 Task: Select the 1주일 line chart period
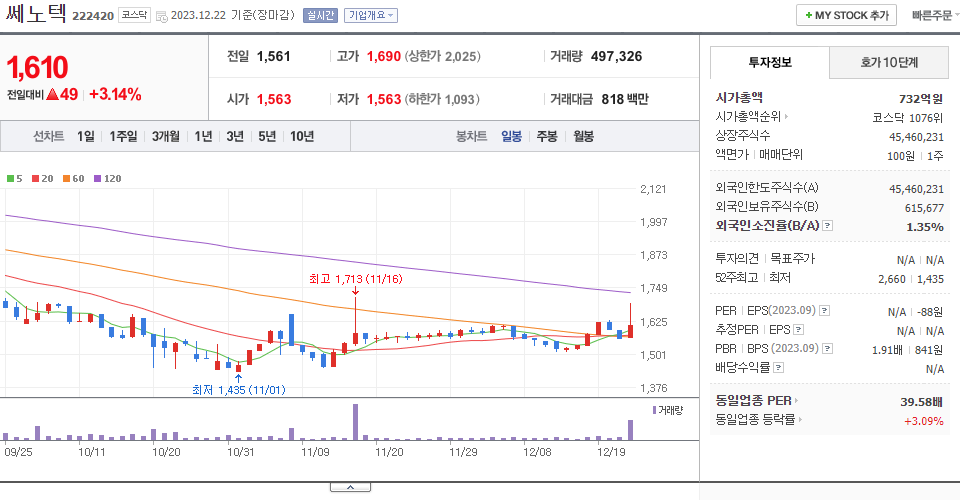pos(123,136)
